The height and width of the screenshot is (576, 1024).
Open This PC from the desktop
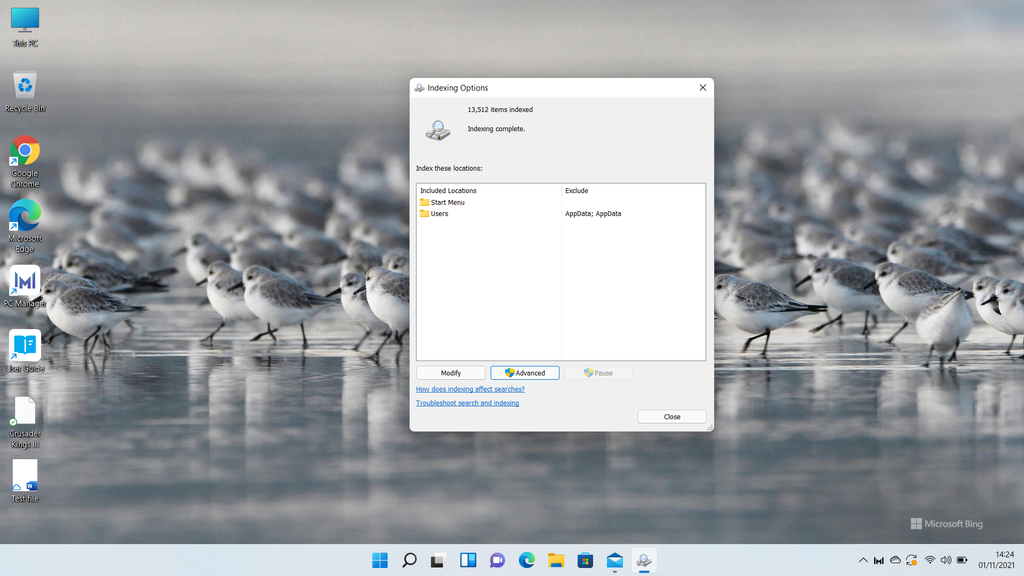point(23,22)
